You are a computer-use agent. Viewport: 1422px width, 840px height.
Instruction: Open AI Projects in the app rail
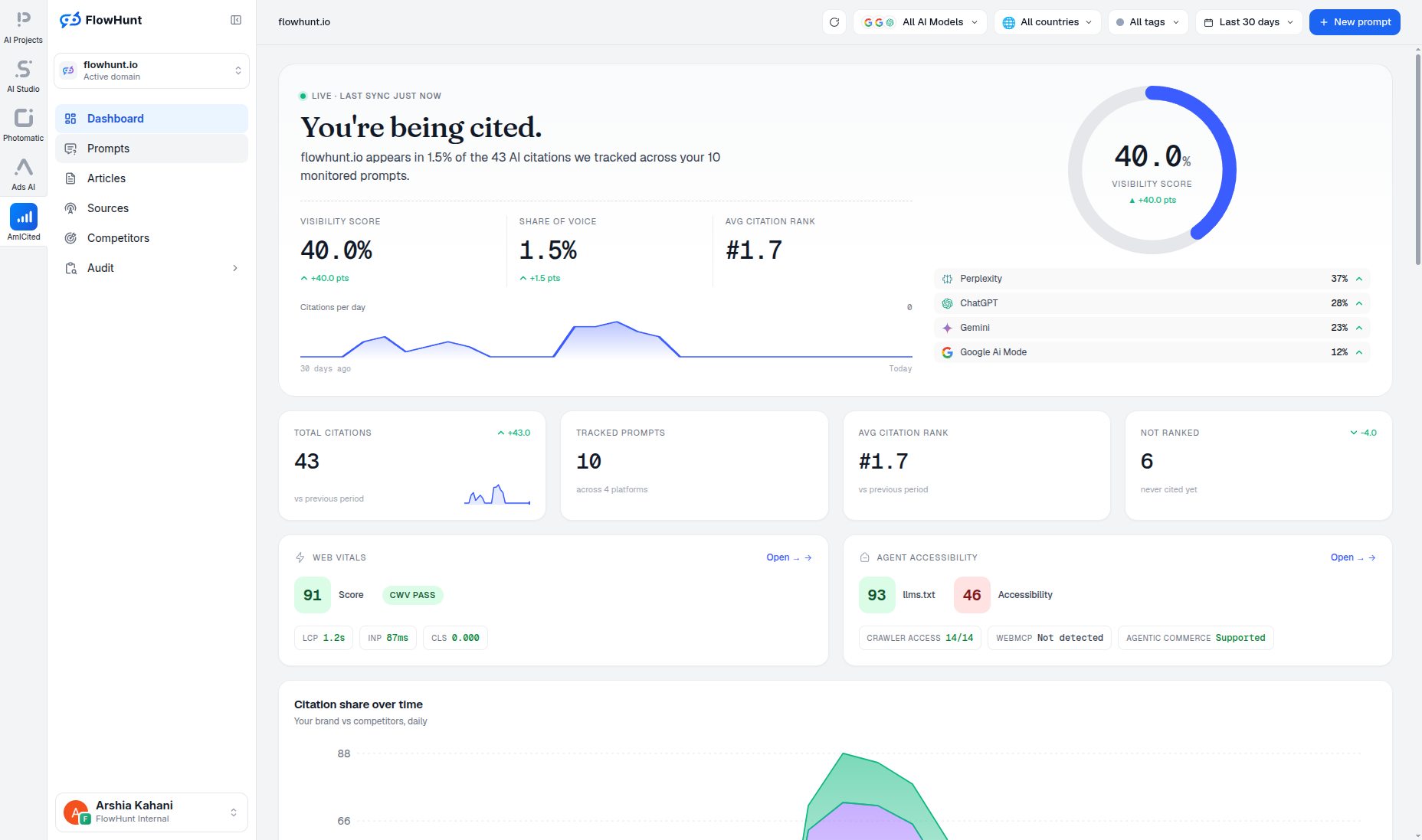tap(23, 28)
